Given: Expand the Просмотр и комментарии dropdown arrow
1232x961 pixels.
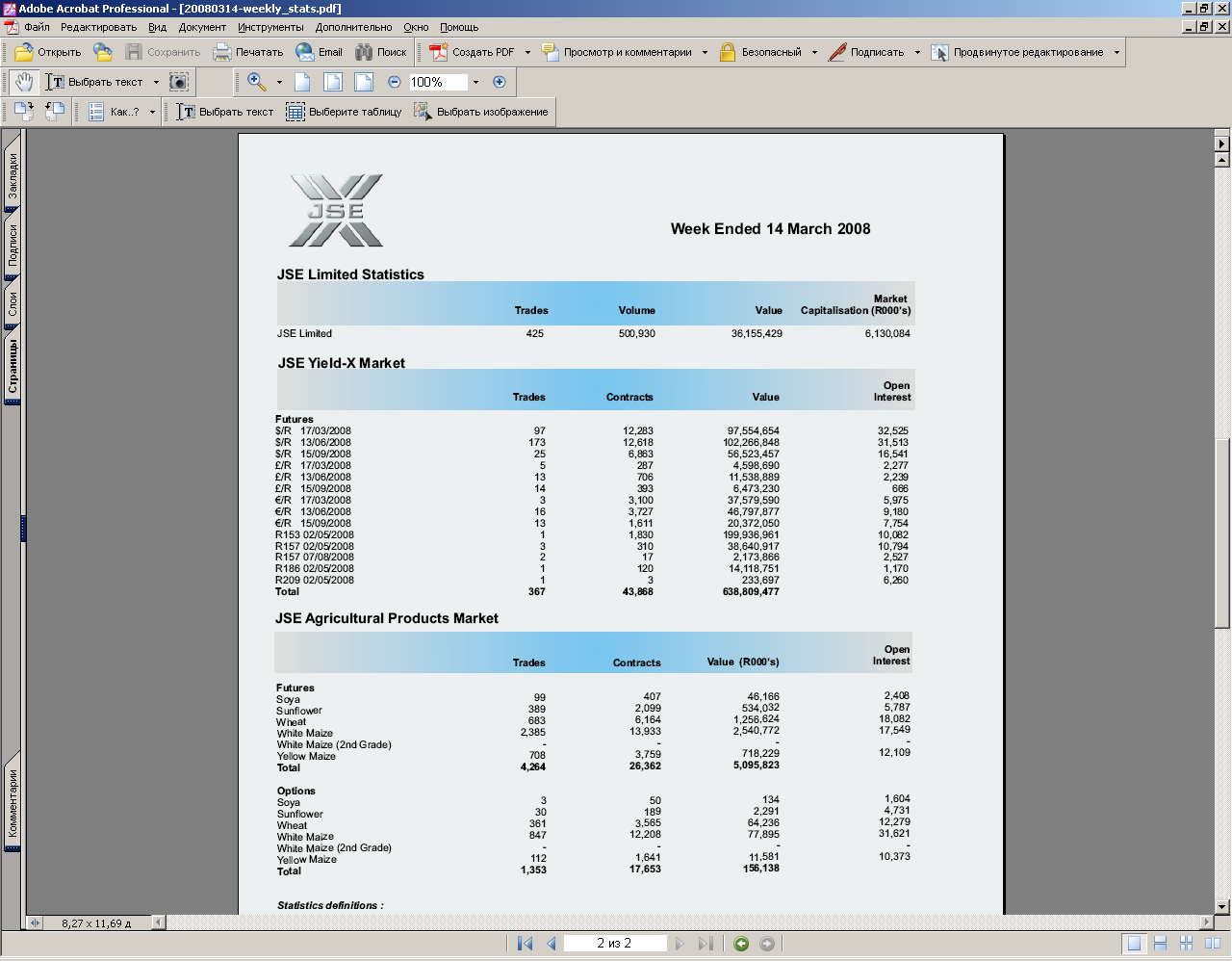Looking at the screenshot, I should pos(705,52).
